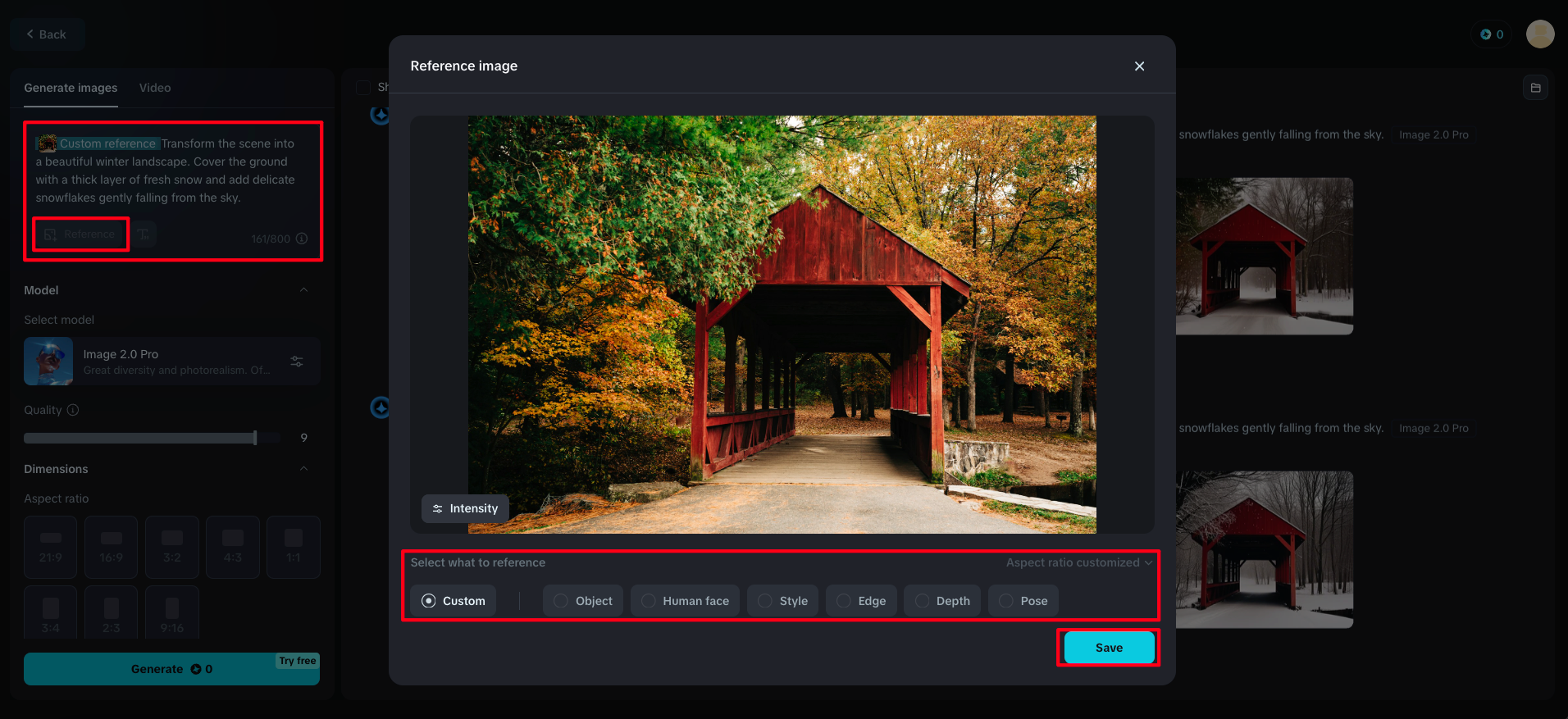Click the Quality info icon
This screenshot has width=1568, height=719.
(x=73, y=410)
